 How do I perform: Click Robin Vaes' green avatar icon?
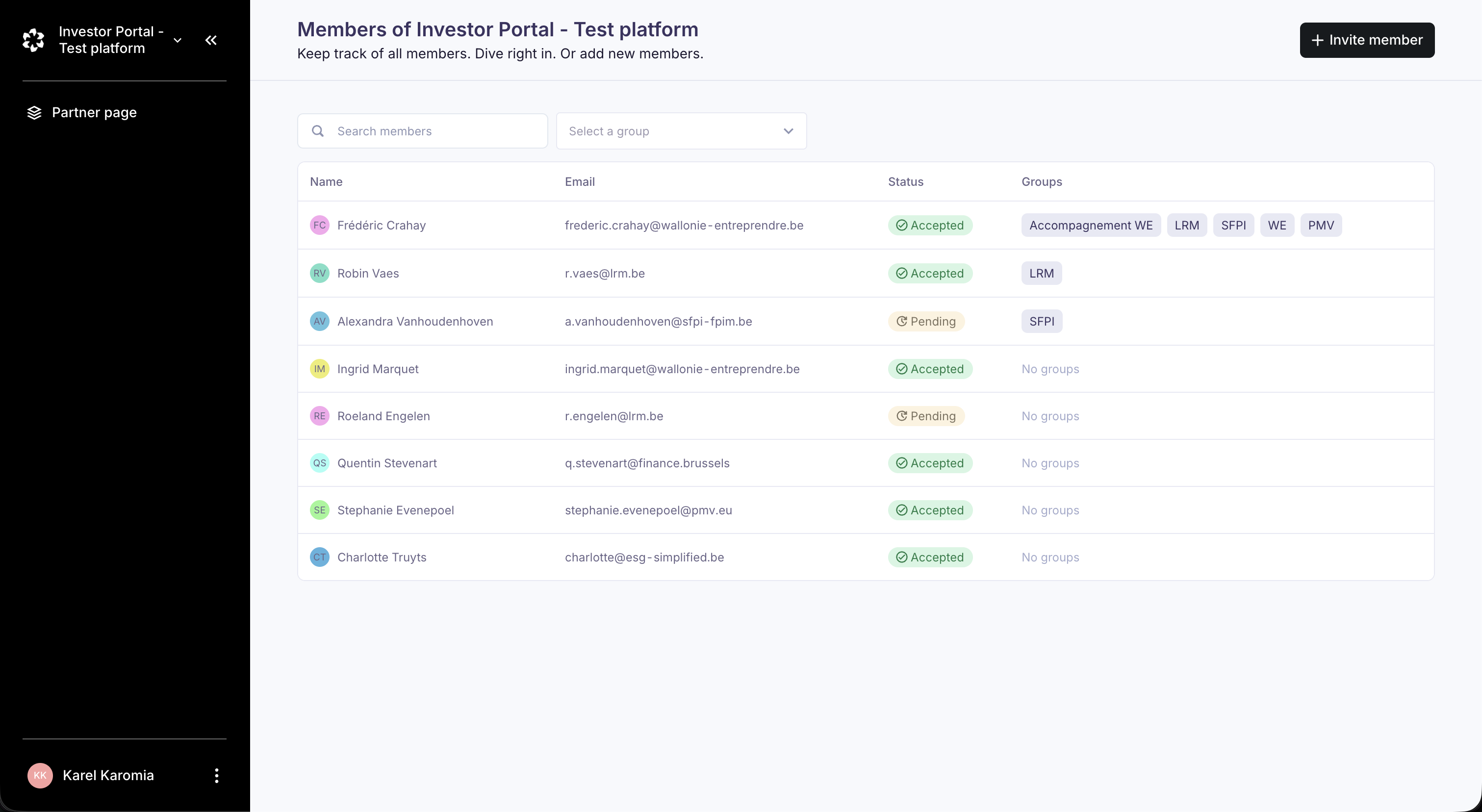[320, 273]
